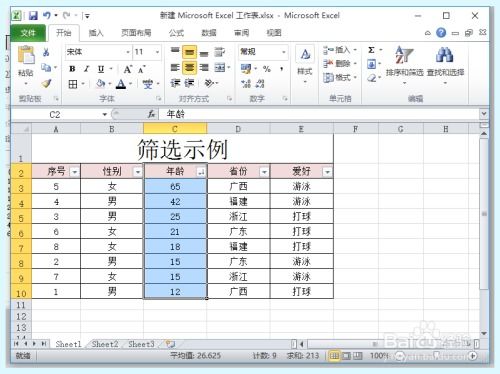
Task: Switch to Page Layout view in status bar
Action: tap(346, 356)
